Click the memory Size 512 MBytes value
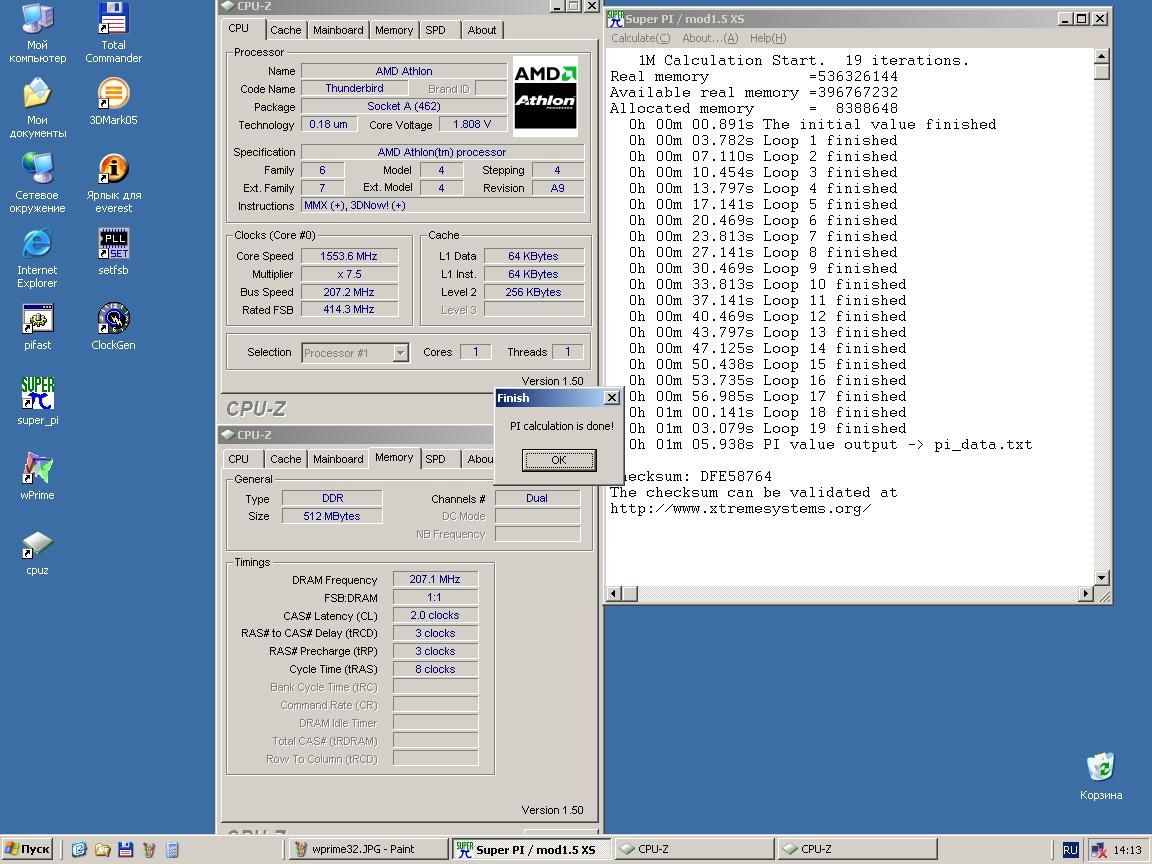Screen dimensions: 1152x864 [x=331, y=516]
